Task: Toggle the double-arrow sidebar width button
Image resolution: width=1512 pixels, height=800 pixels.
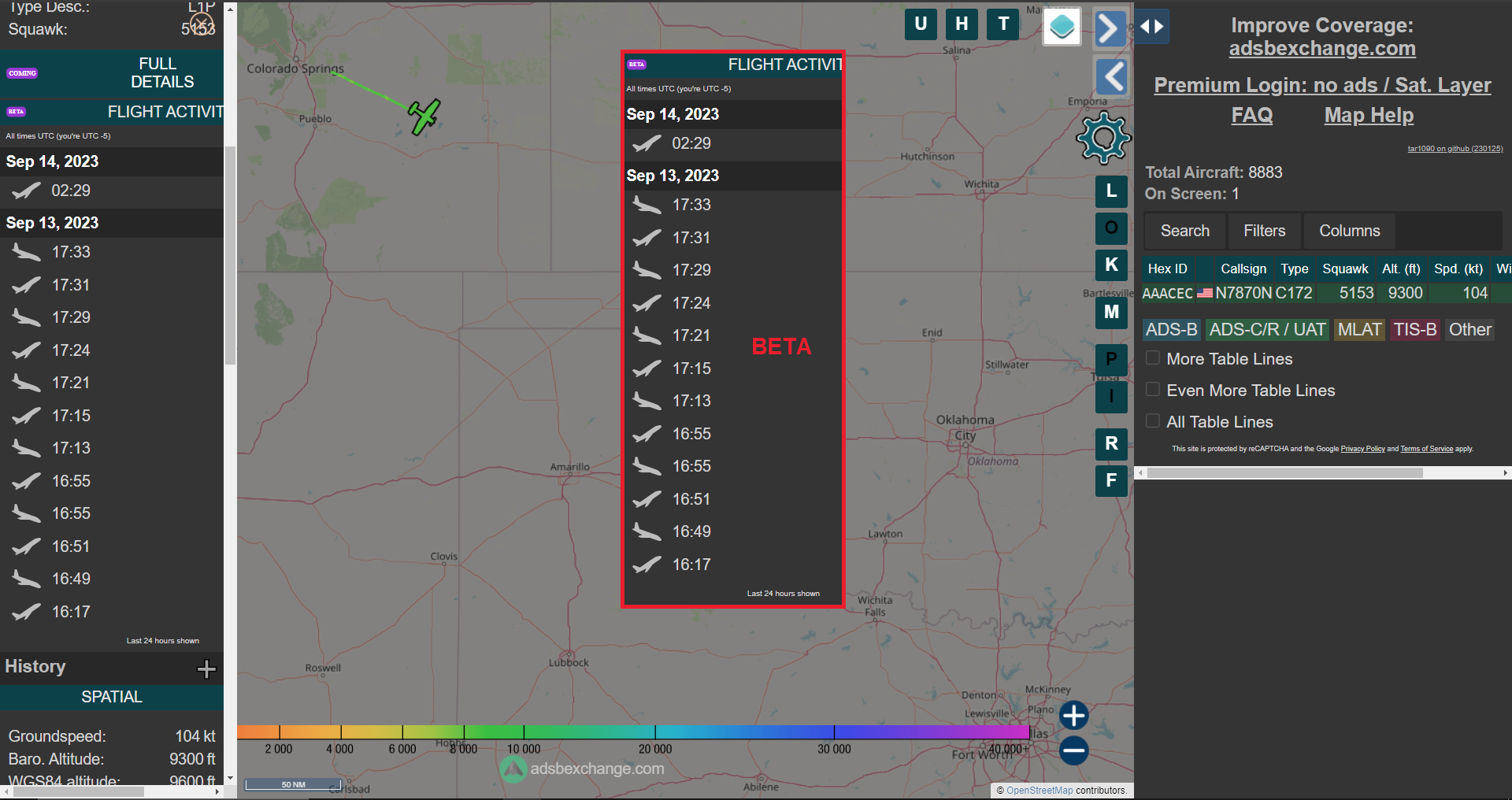Action: (1152, 27)
